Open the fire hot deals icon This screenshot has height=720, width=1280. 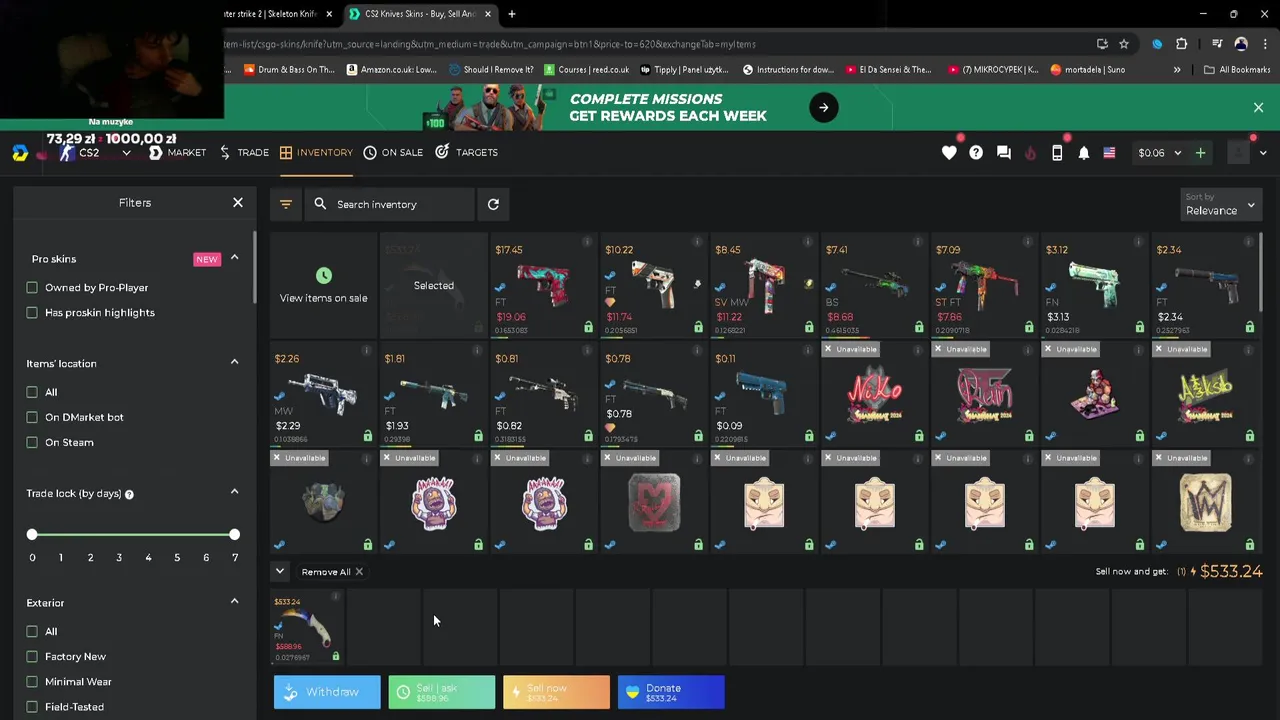[1030, 153]
